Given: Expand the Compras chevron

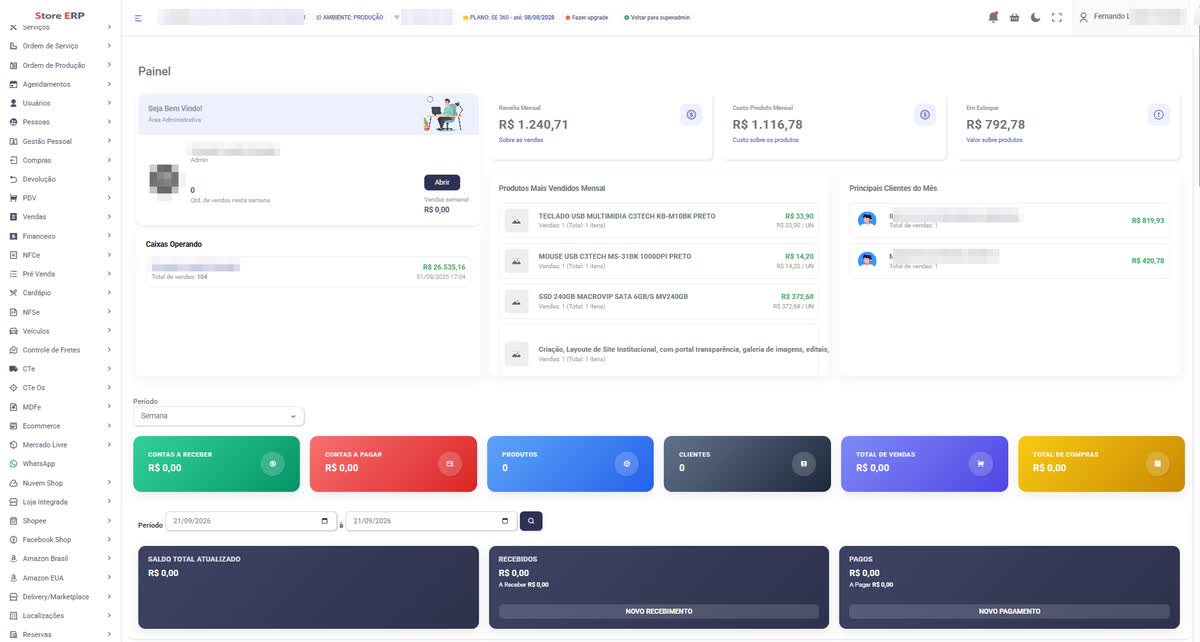Looking at the screenshot, I should 109,160.
